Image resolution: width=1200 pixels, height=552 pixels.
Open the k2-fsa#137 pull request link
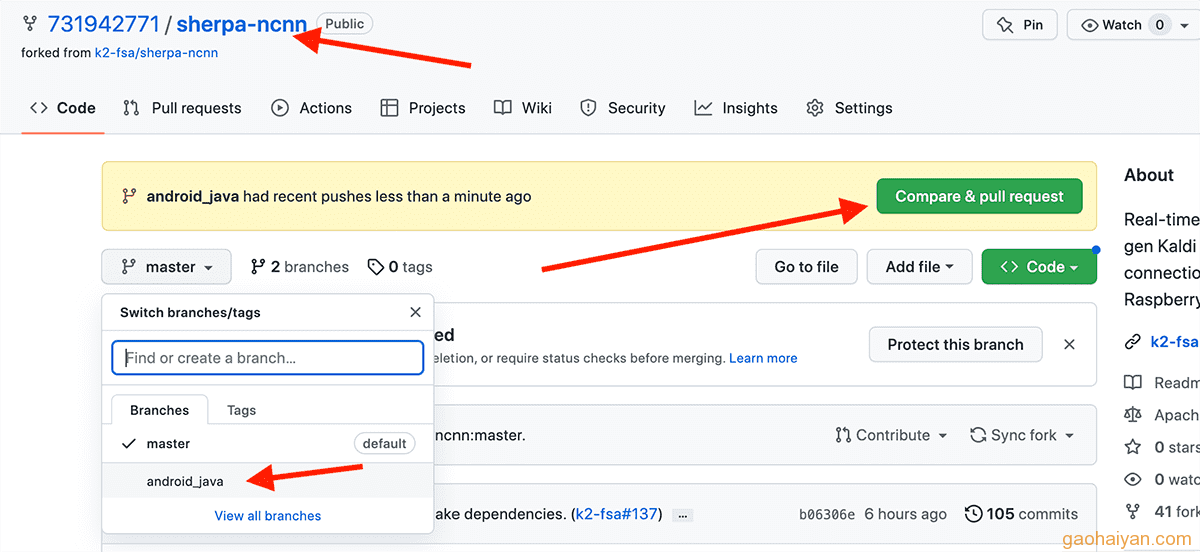[x=616, y=514]
